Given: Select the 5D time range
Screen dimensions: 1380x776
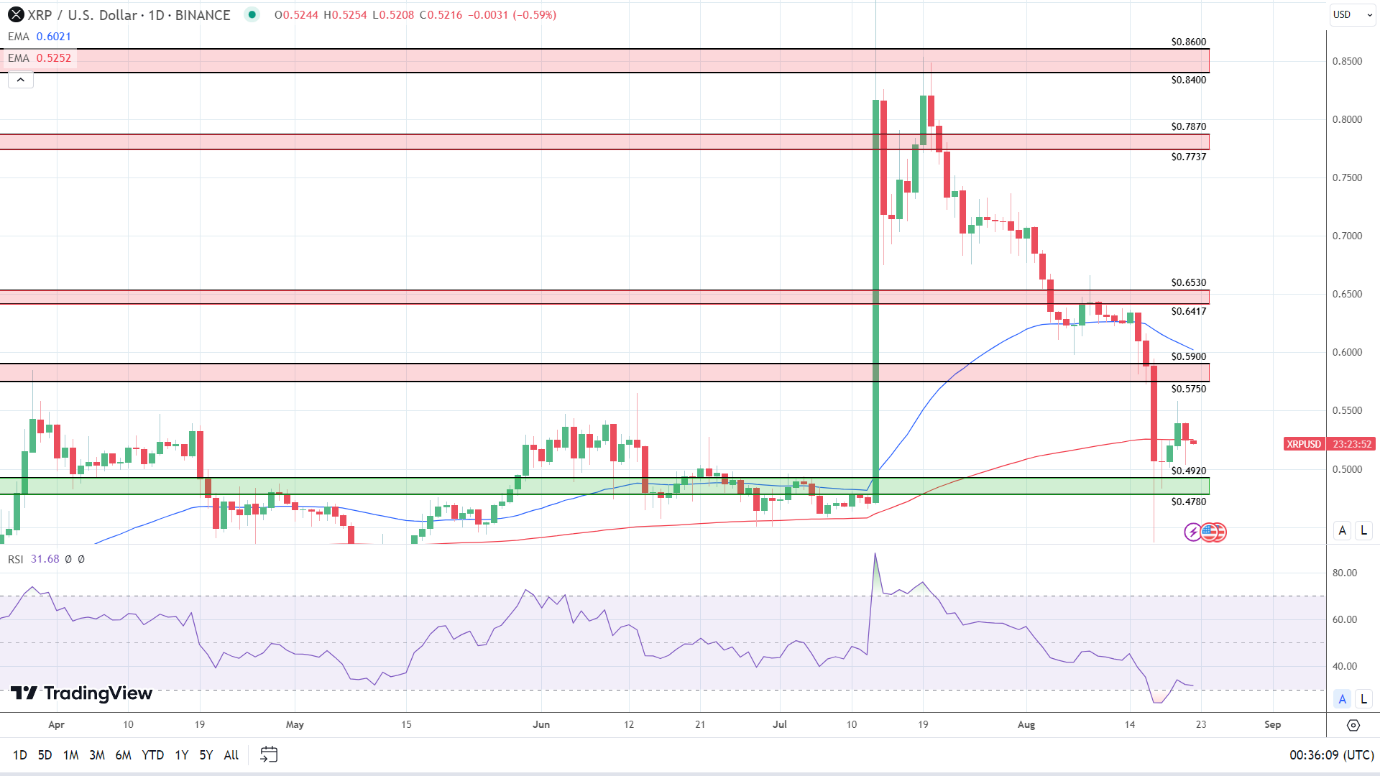Looking at the screenshot, I should [45, 755].
